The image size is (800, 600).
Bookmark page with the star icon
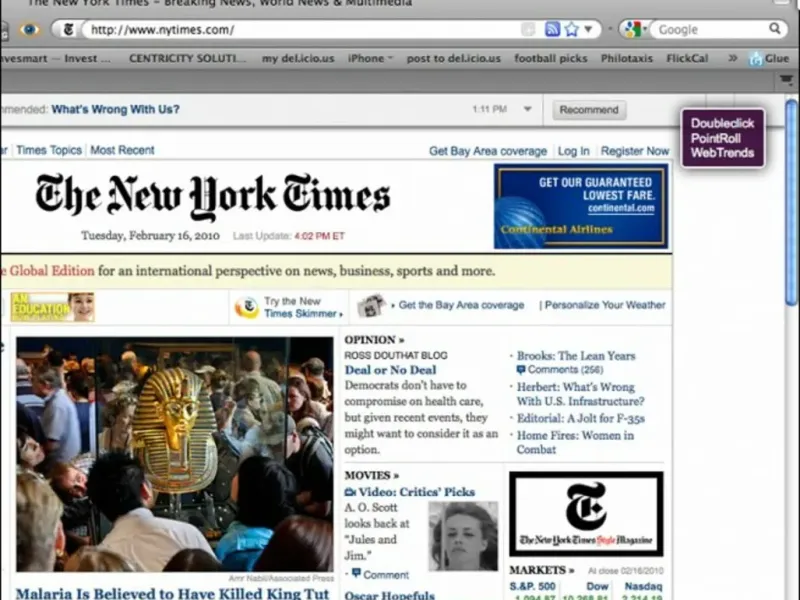(x=571, y=29)
